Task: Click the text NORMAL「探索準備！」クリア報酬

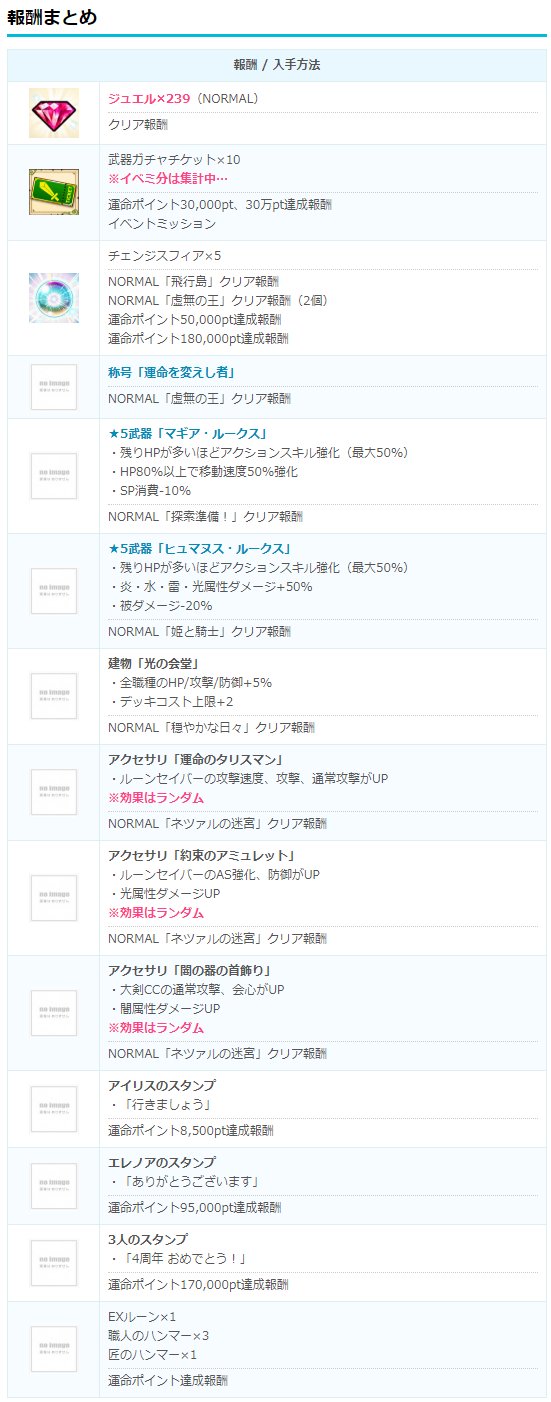Action: coord(205,517)
